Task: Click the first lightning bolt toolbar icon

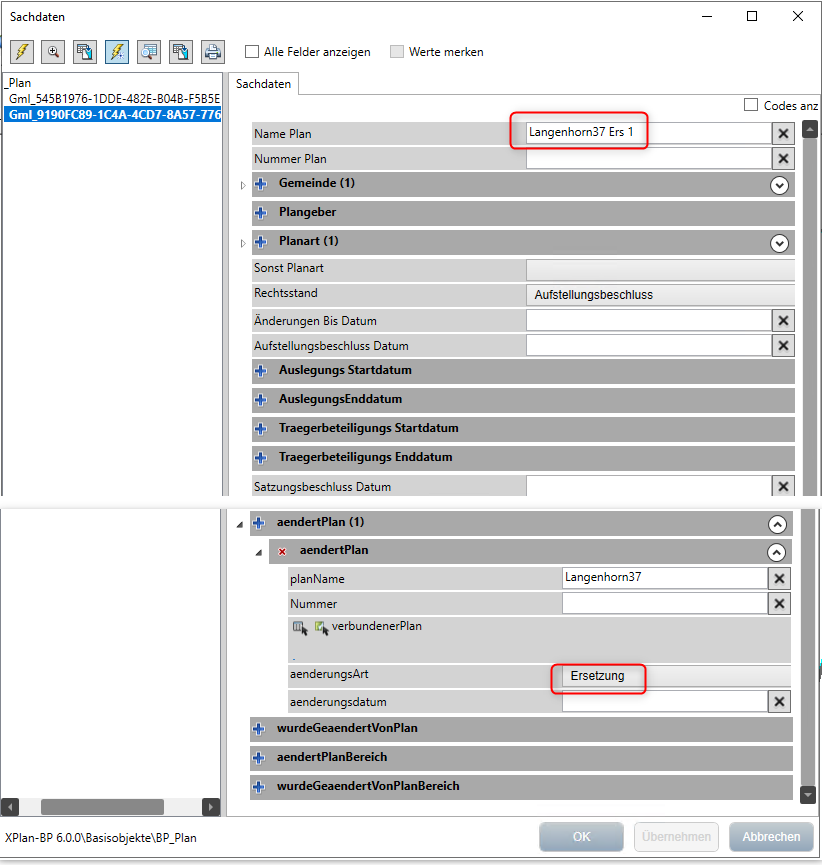Action: [22, 52]
